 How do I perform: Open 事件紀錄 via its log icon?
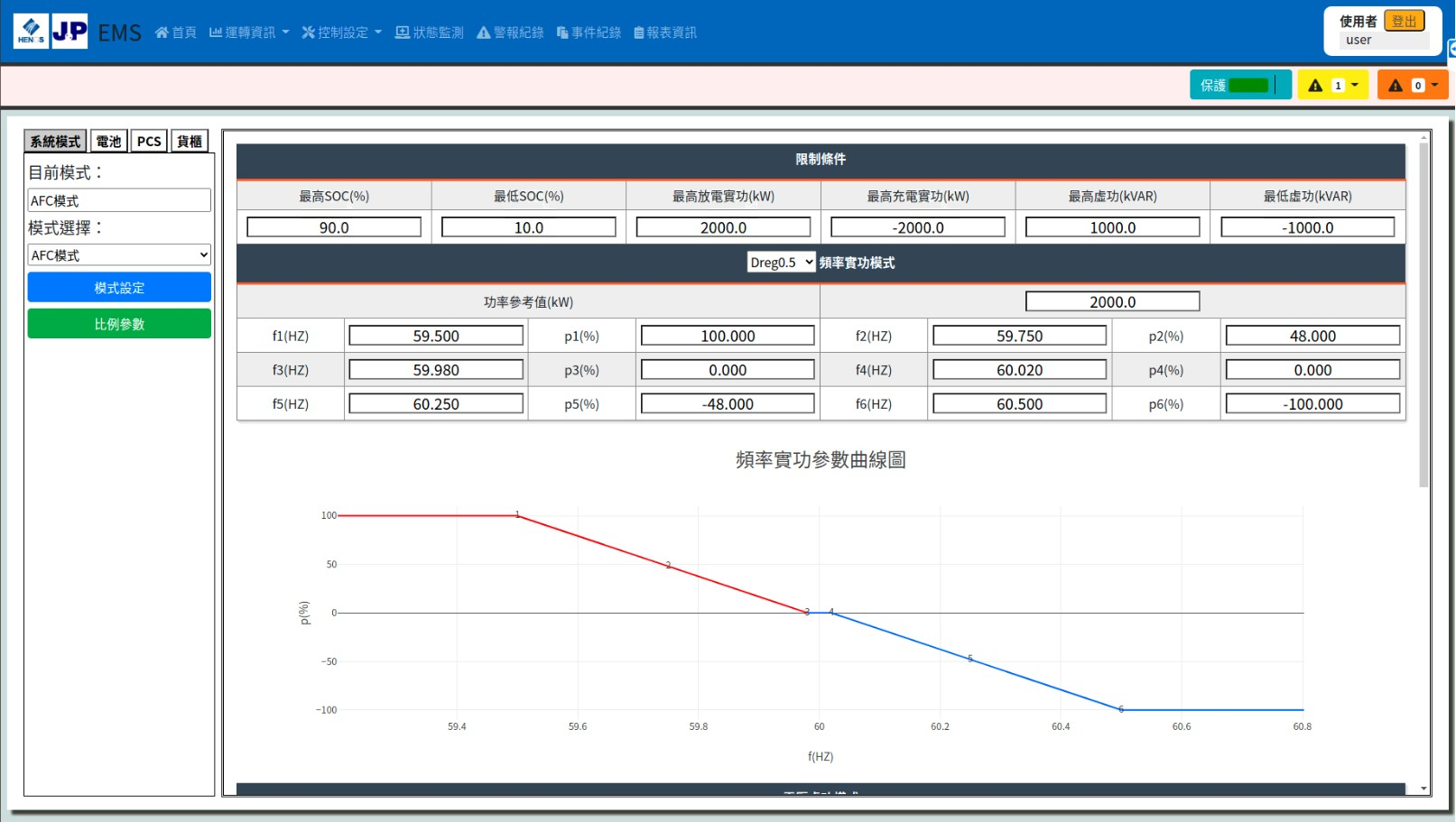pos(561,32)
